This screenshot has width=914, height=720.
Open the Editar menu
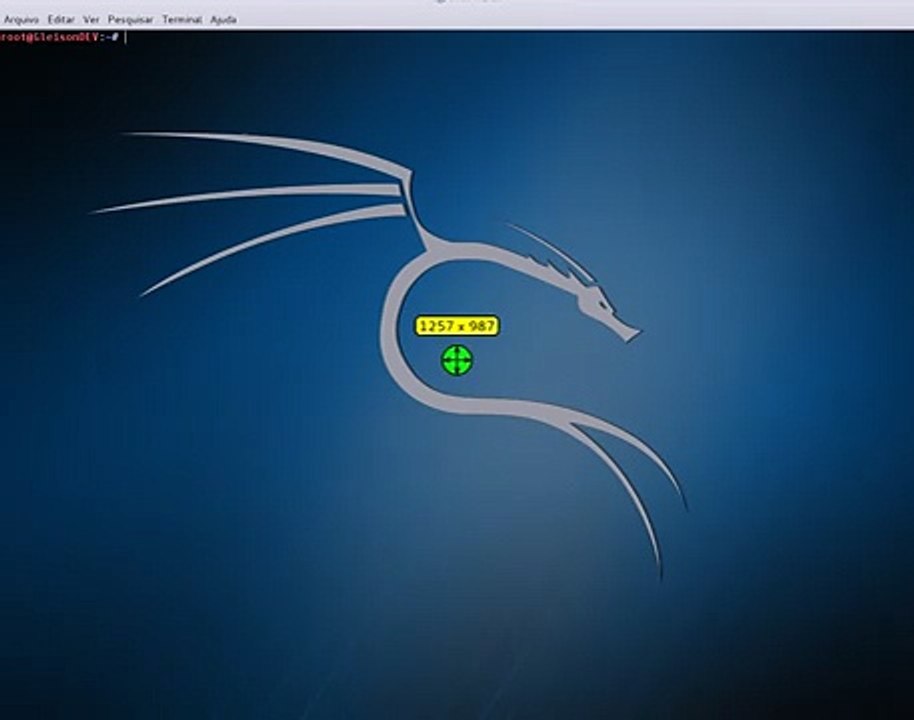[61, 20]
